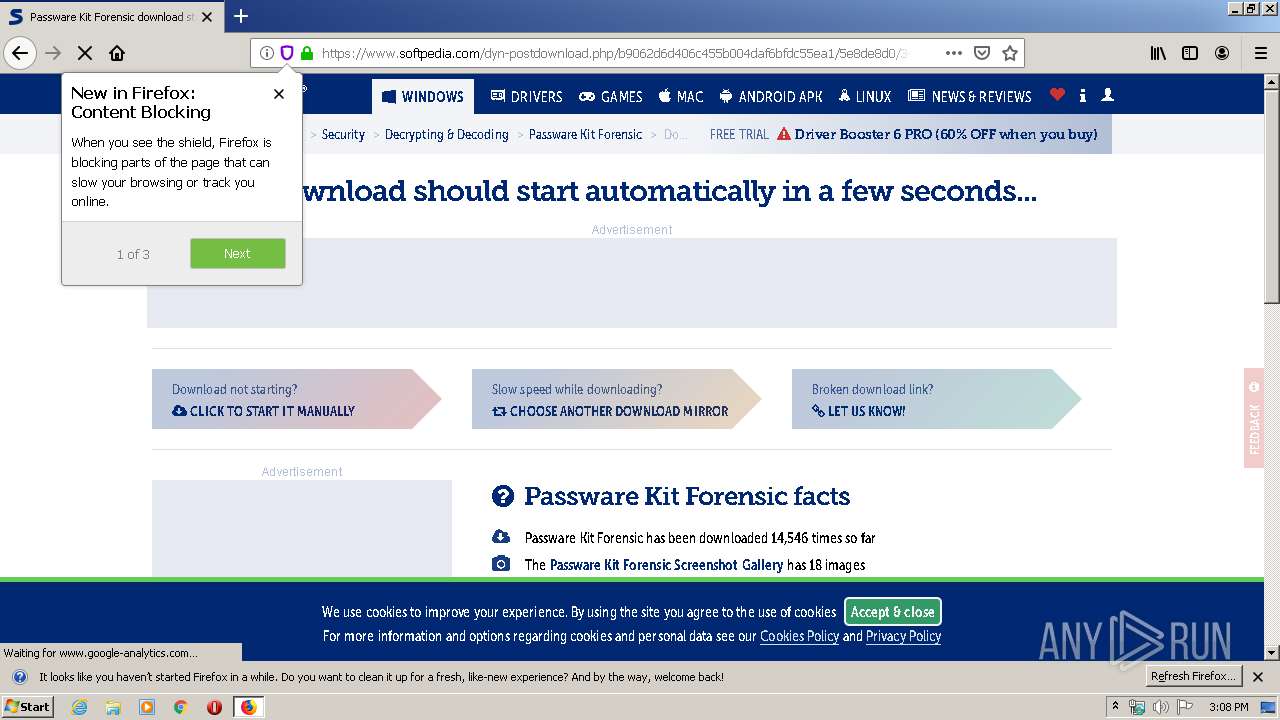Viewport: 1280px width, 720px height.
Task: Open the LINUX section
Action: click(x=865, y=96)
